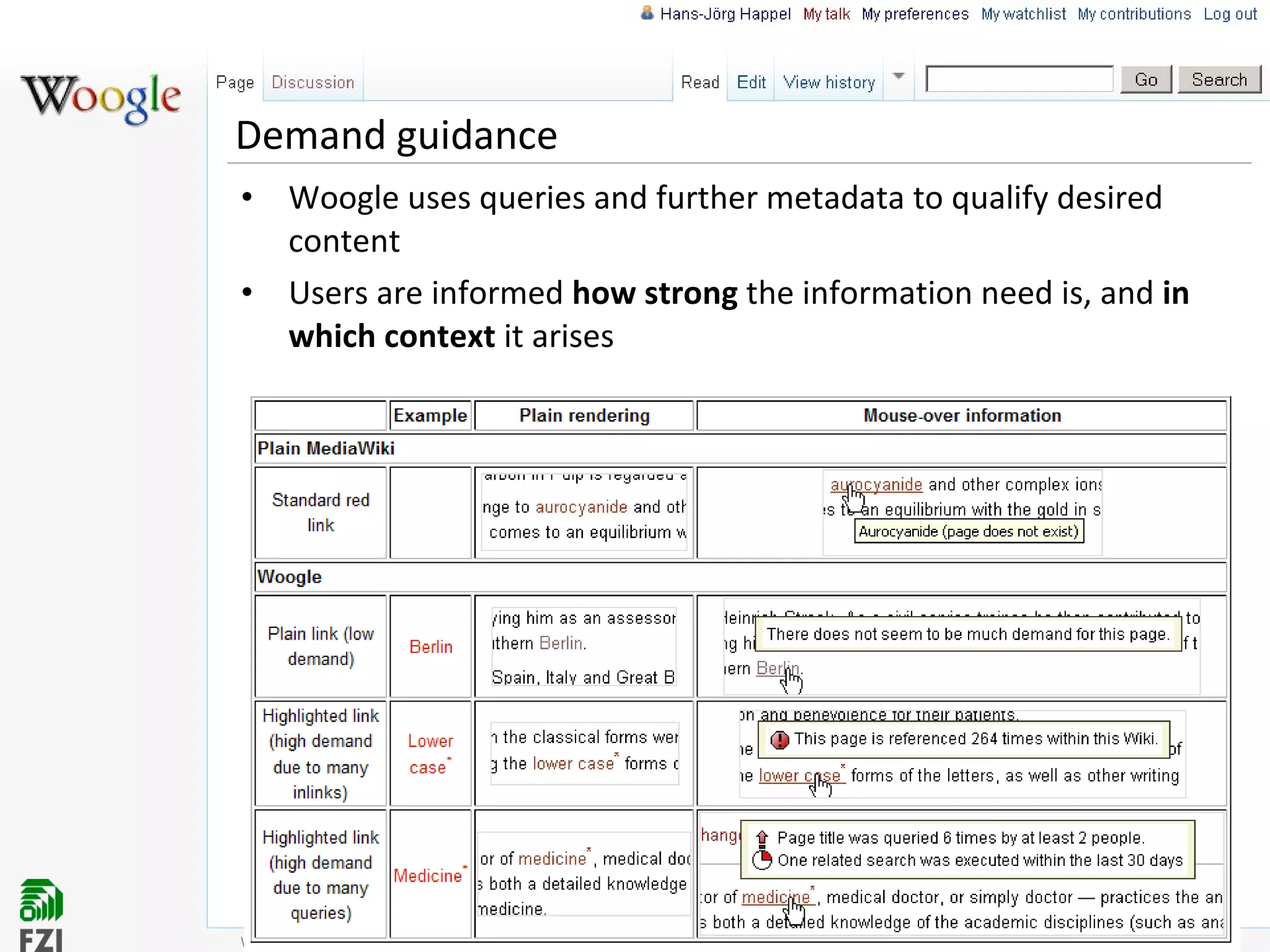Screen dimensions: 1270x952
Task: Click the aurocyanide link in the Plain rendering cell
Action: click(x=581, y=507)
